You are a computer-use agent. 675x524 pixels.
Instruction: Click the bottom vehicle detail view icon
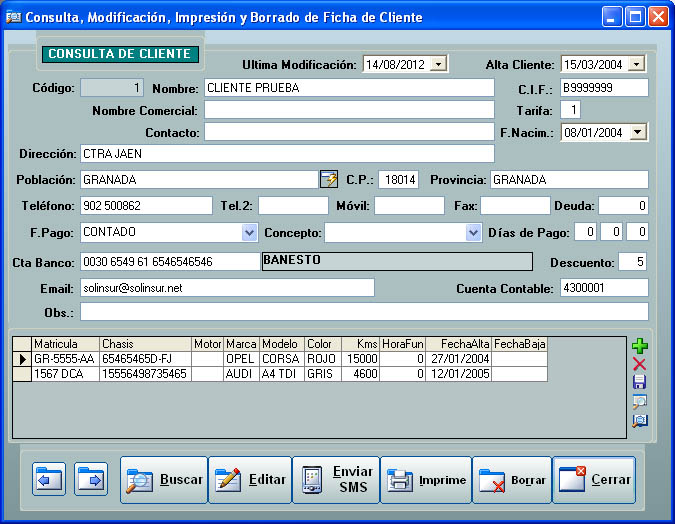pos(640,421)
